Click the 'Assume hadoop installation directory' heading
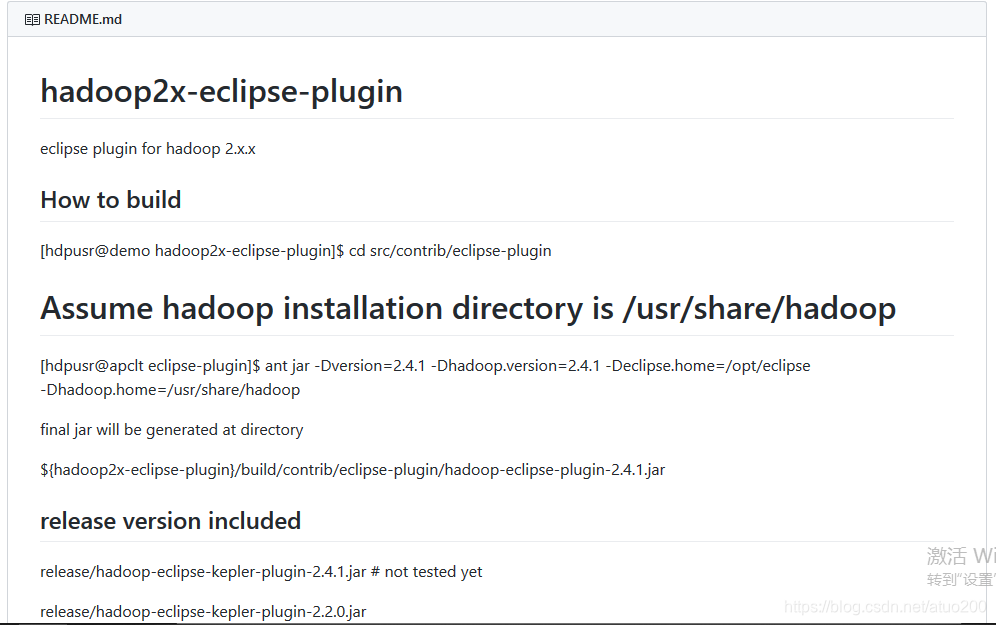 point(468,309)
